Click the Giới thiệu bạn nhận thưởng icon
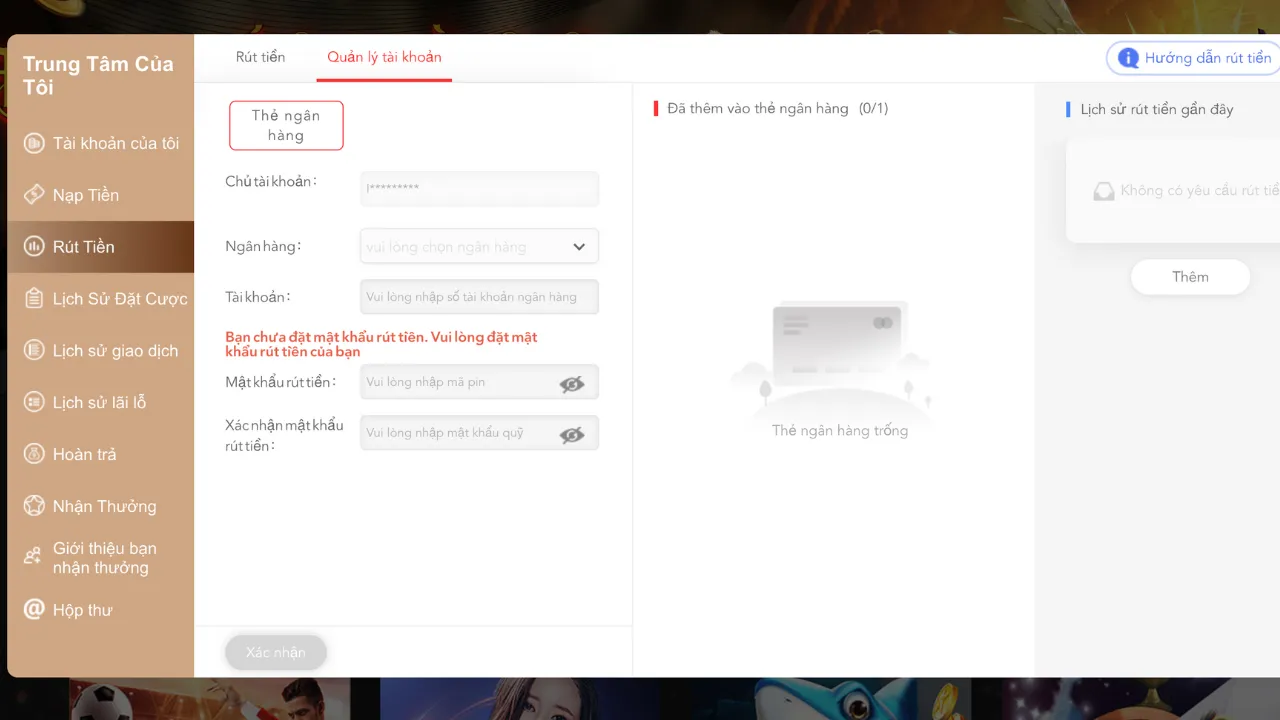Screen dimensions: 1280x720 click(x=34, y=558)
